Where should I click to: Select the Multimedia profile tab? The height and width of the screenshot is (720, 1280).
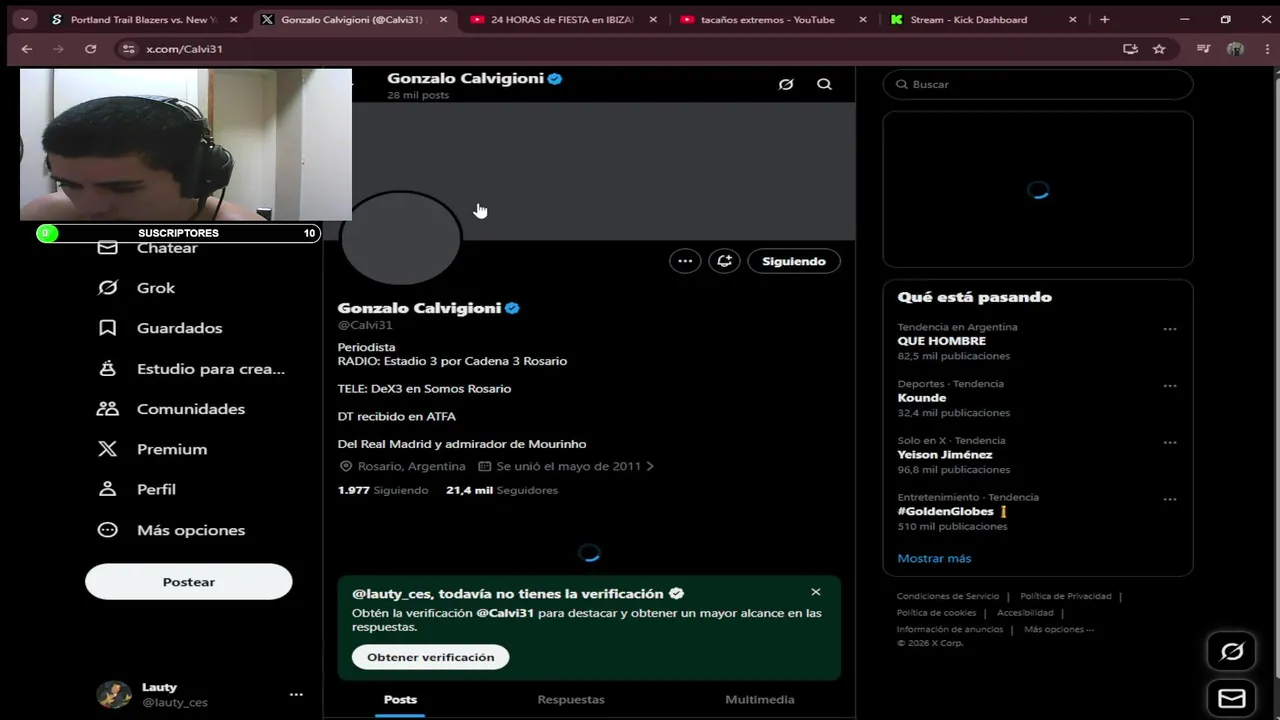pyautogui.click(x=760, y=699)
